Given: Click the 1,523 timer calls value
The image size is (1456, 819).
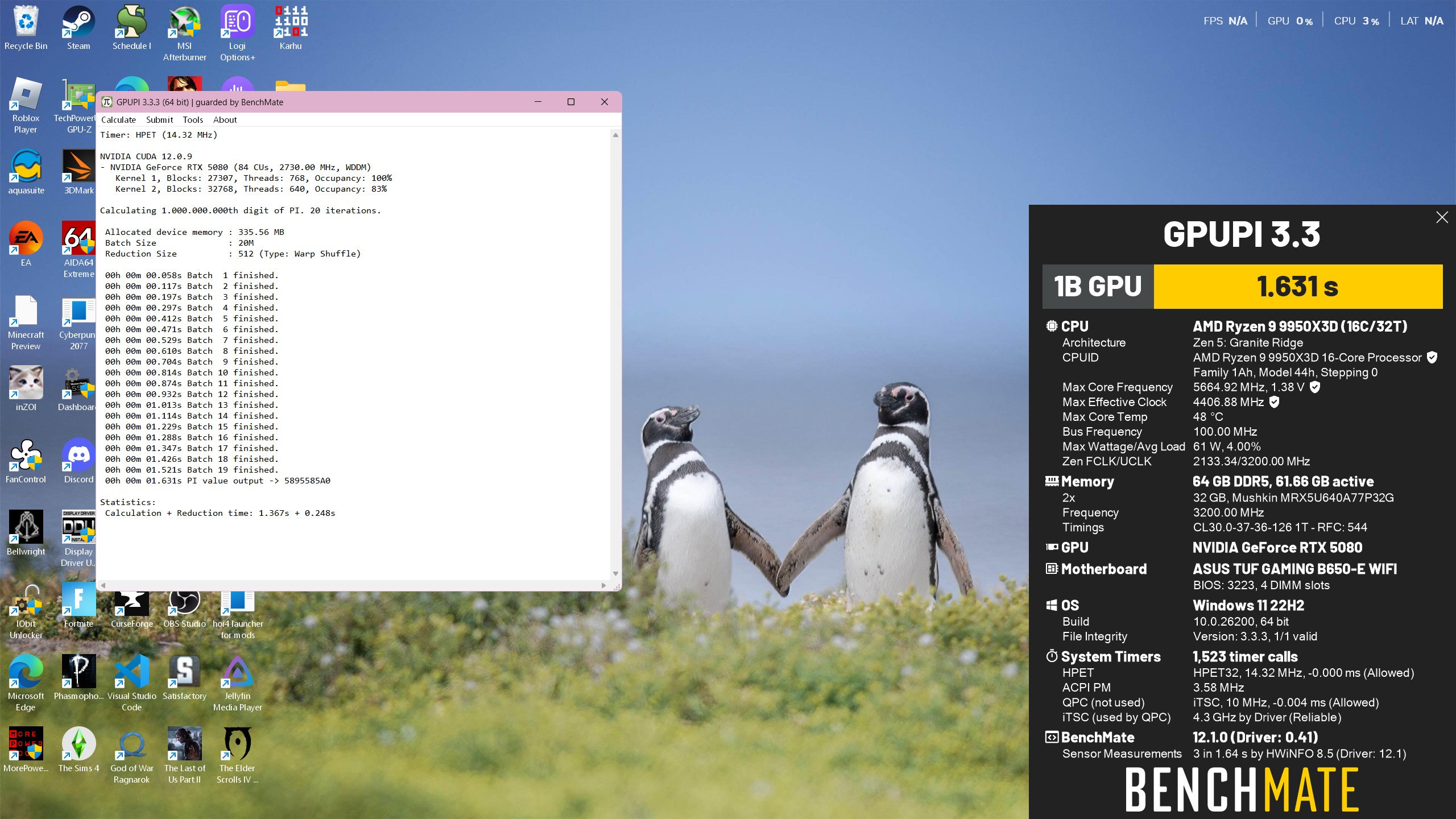Looking at the screenshot, I should pos(1245,657).
